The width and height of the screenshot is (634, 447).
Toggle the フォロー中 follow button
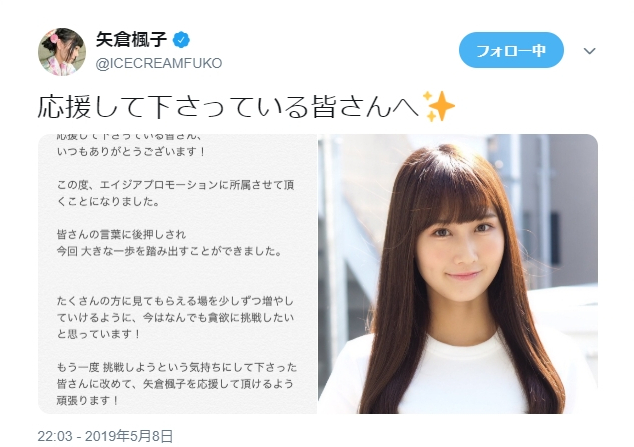pos(511,50)
